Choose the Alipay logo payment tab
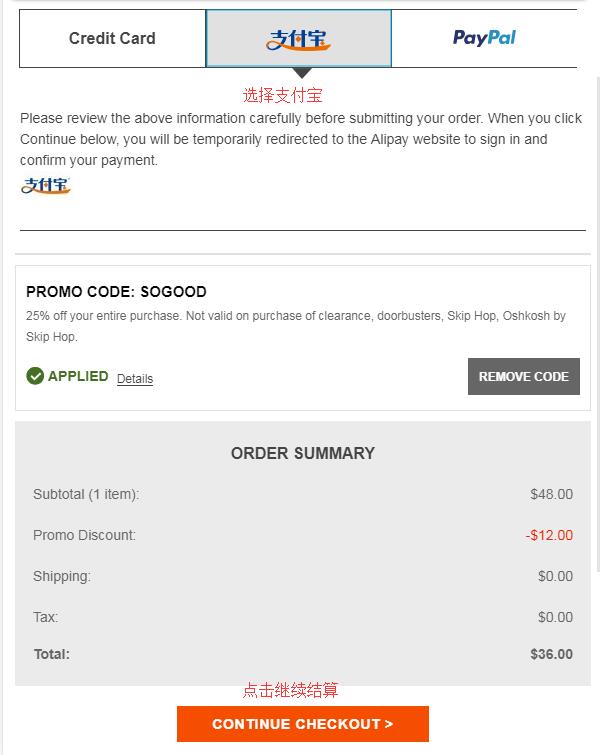The height and width of the screenshot is (755, 600). point(299,39)
